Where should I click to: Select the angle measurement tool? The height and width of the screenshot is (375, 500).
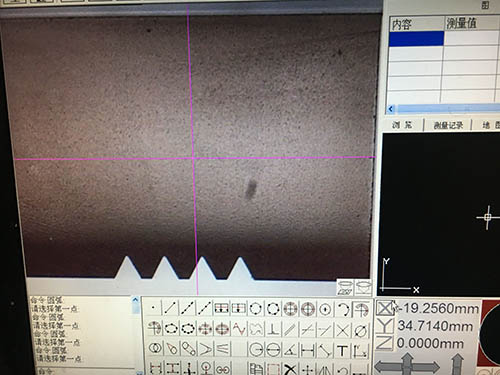(x=290, y=350)
